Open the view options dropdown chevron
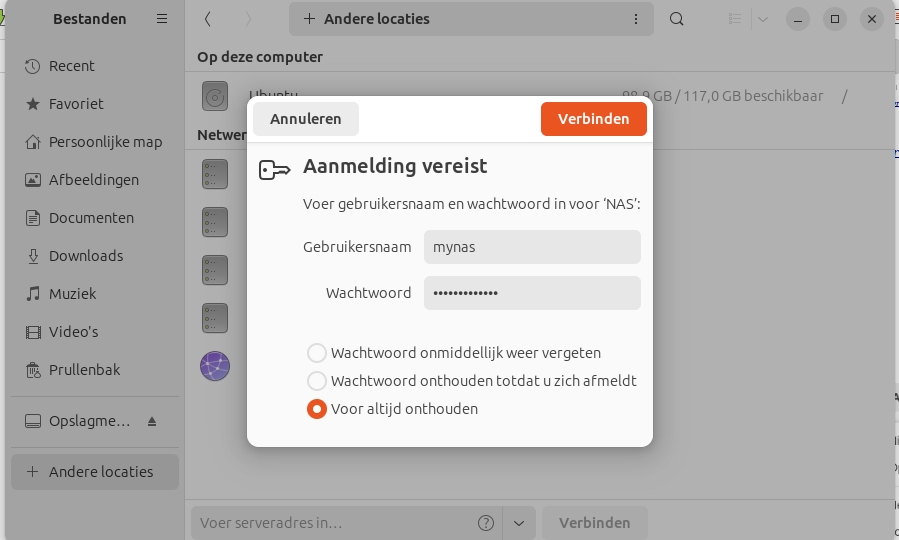 click(763, 19)
